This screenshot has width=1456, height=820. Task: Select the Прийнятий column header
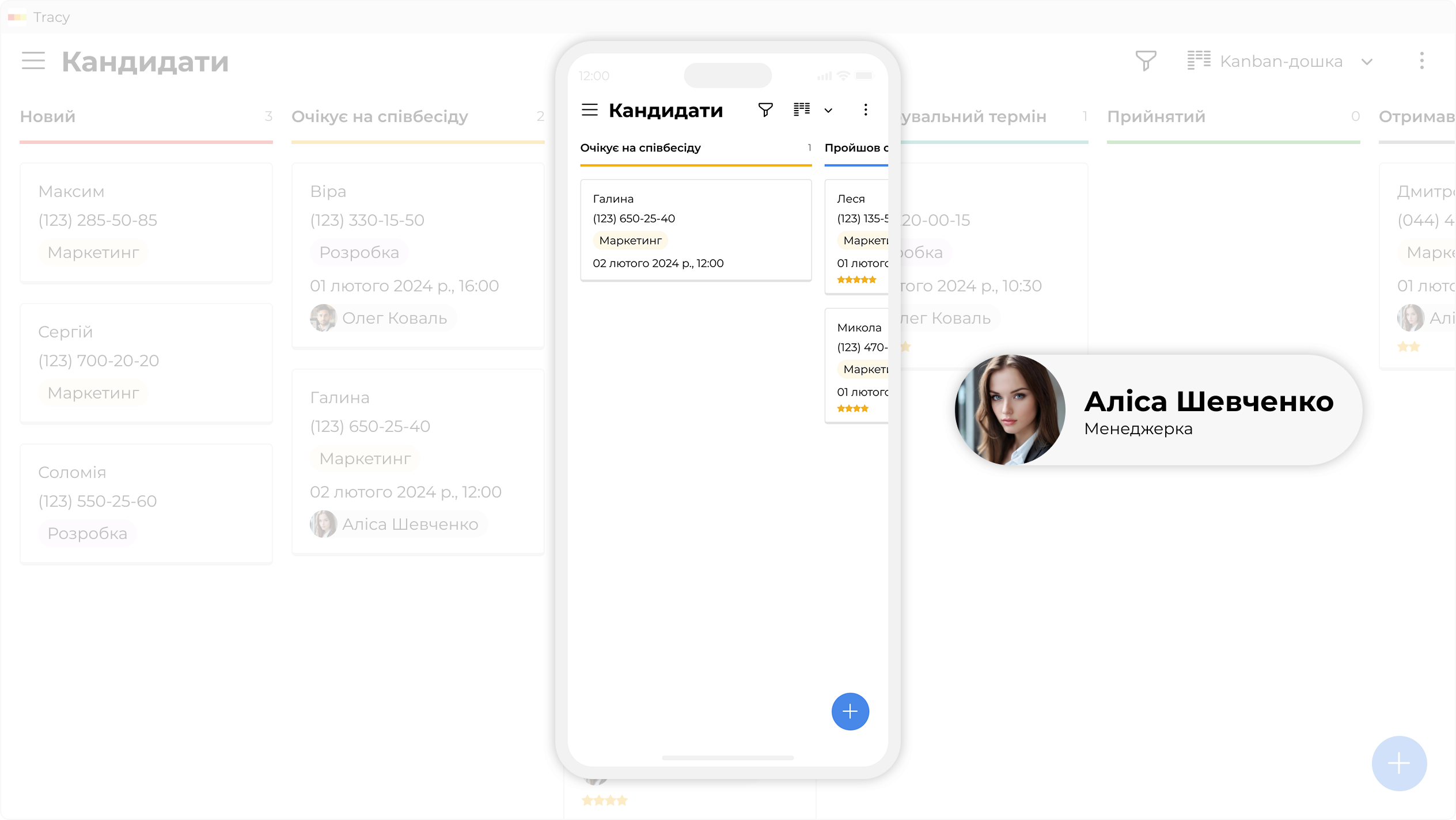click(1155, 117)
